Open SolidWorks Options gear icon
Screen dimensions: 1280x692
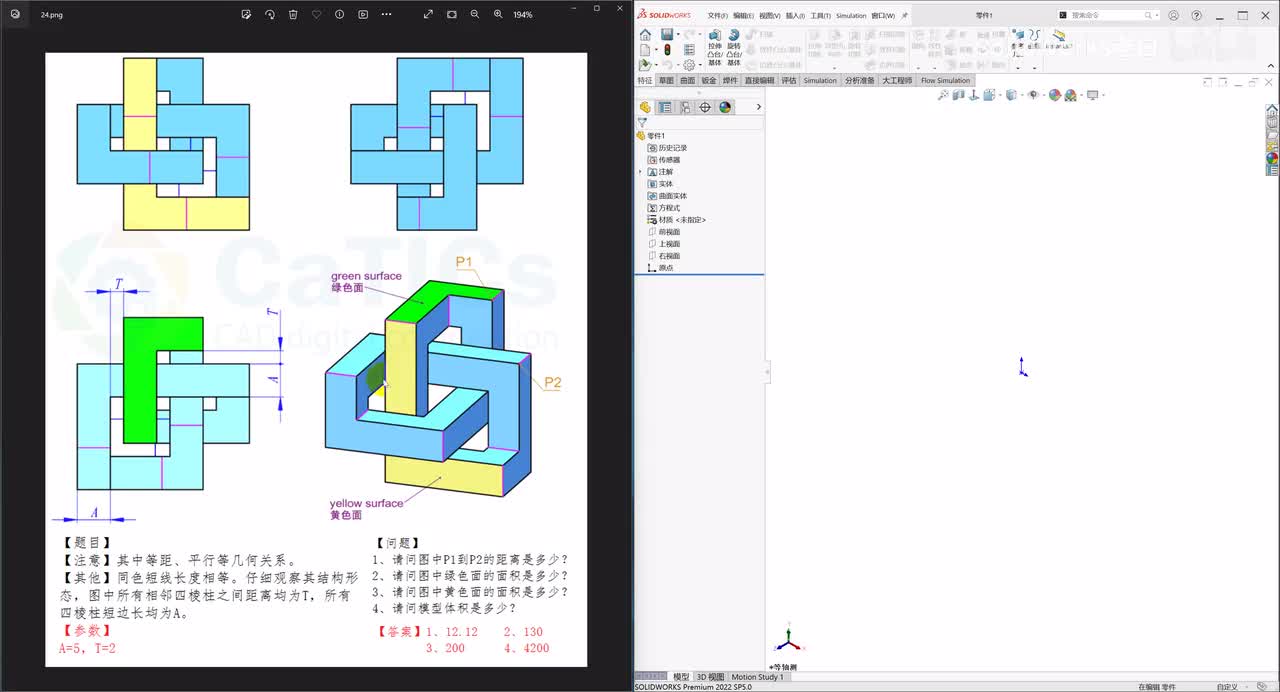click(688, 65)
